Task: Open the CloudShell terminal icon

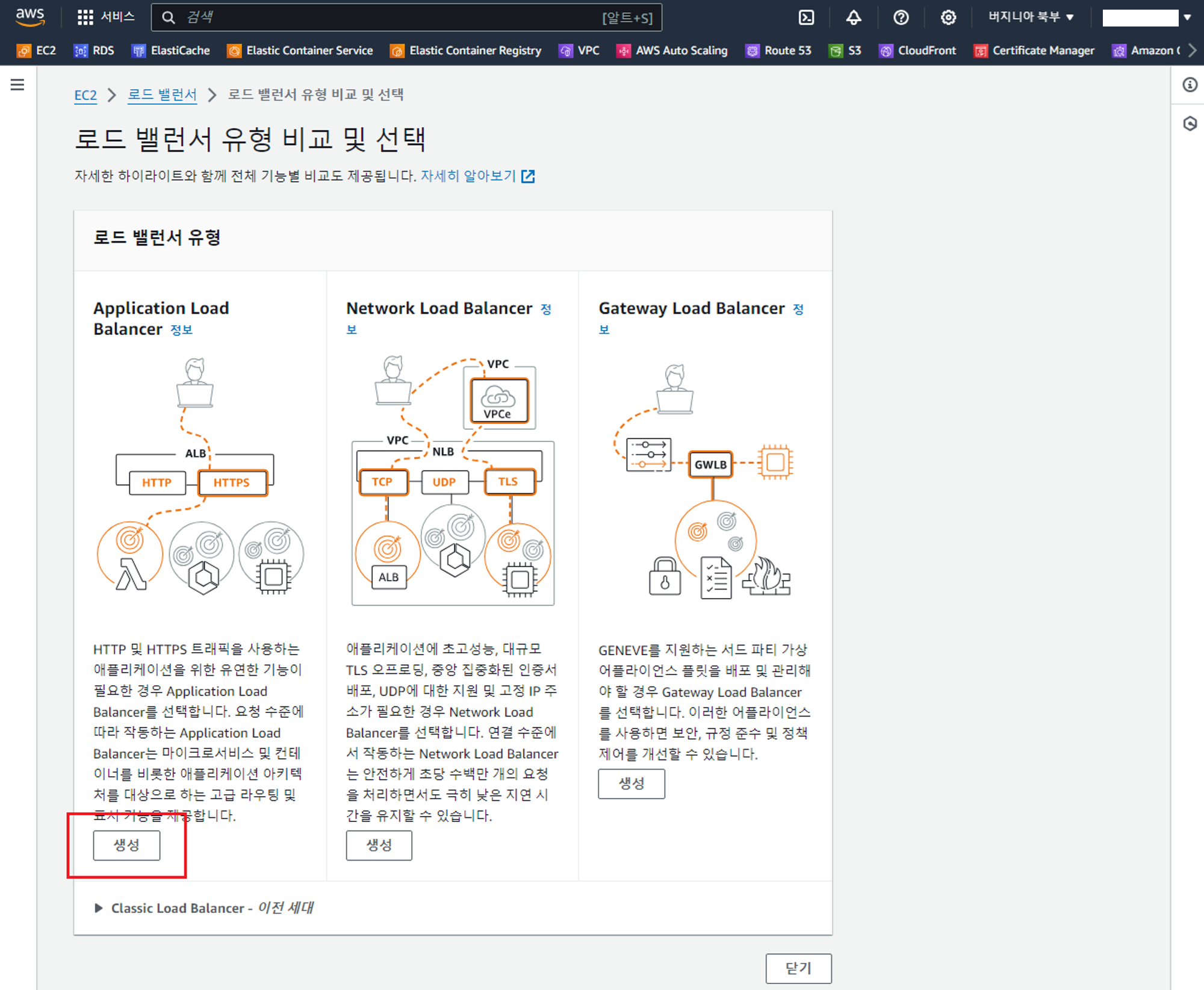Action: coord(806,17)
